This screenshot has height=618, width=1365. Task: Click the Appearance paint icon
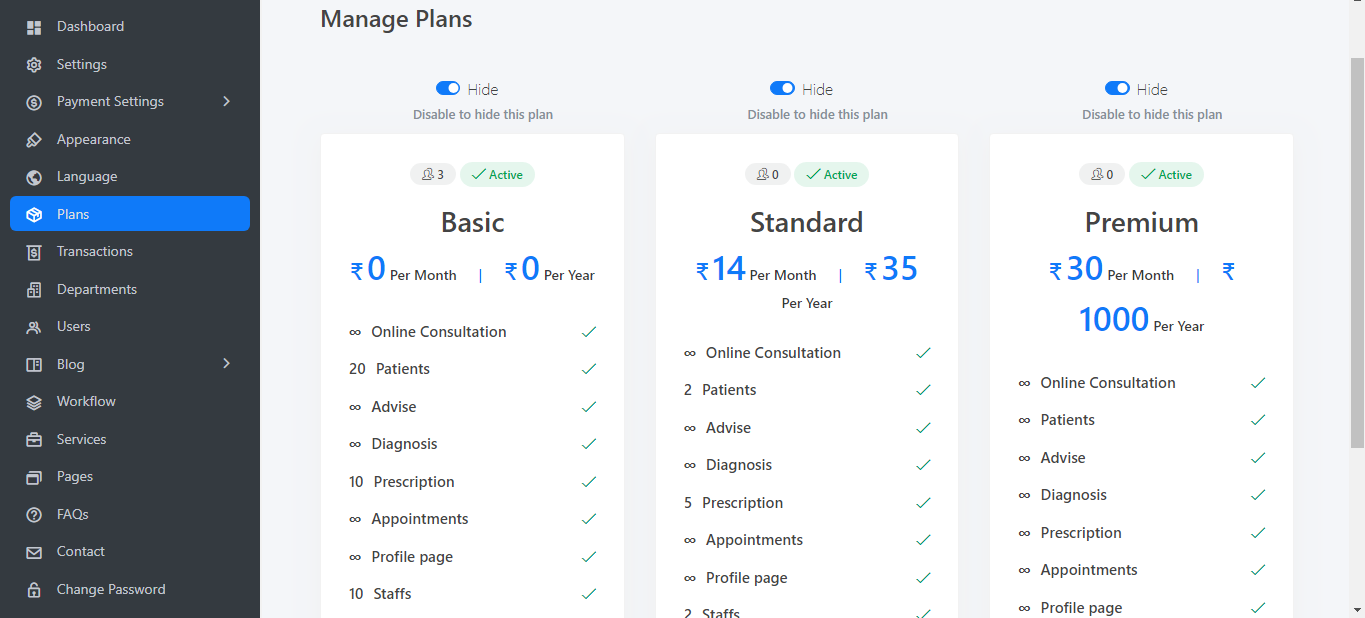point(34,140)
